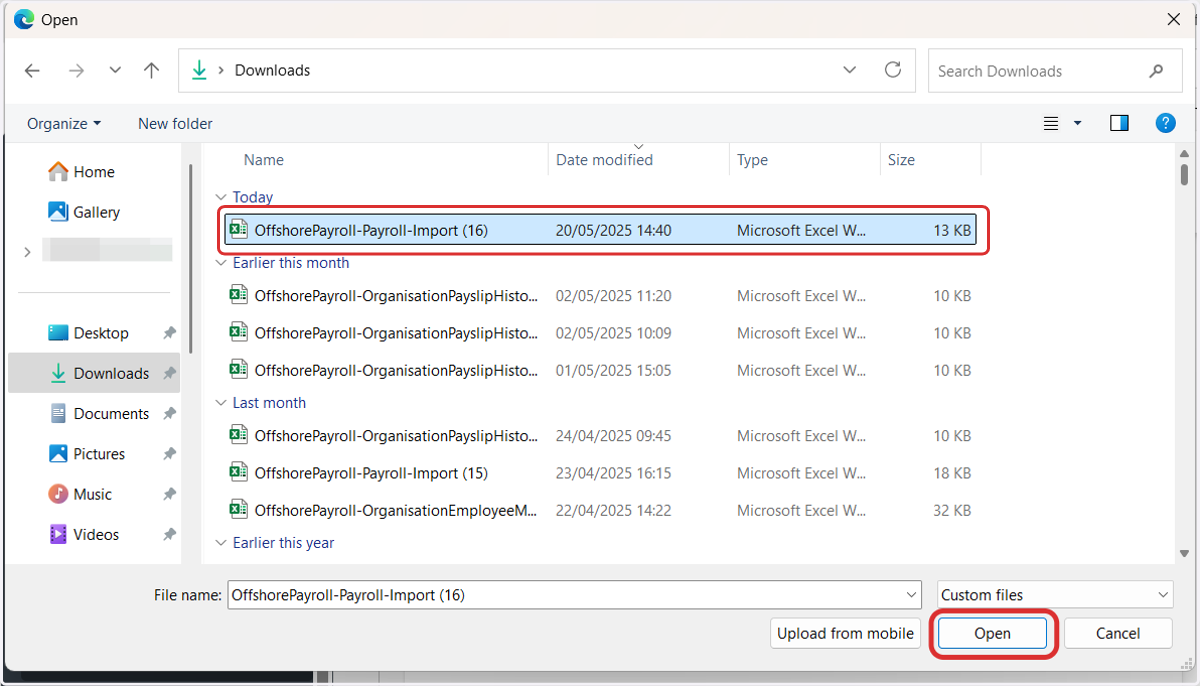Image resolution: width=1200 pixels, height=686 pixels.
Task: Click the pin icon next to Documents
Action: pyautogui.click(x=169, y=413)
